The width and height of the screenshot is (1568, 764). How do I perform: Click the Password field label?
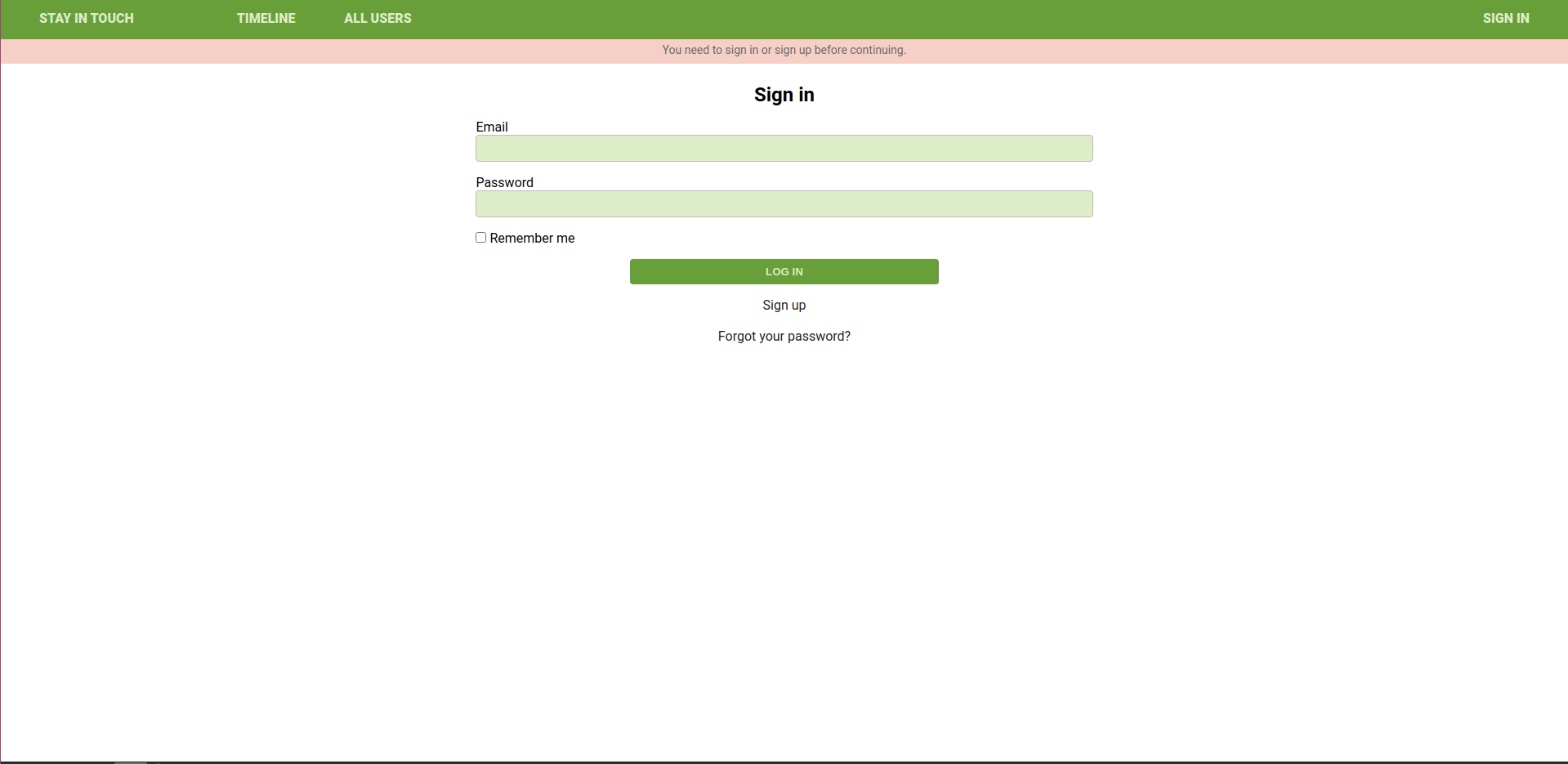coord(504,182)
